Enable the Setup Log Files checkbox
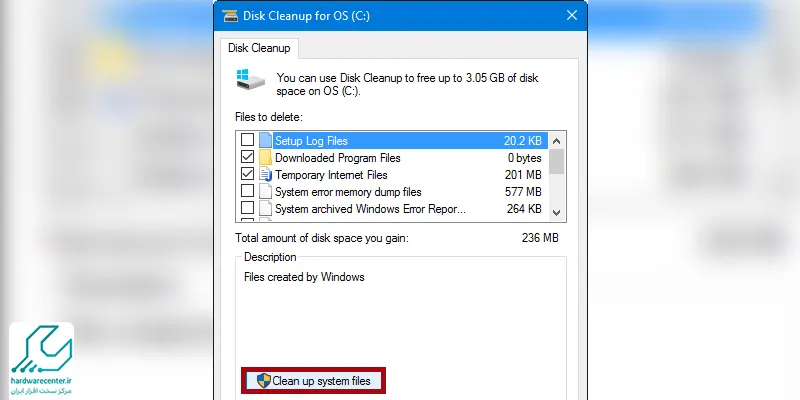This screenshot has height=400, width=800. (247, 140)
